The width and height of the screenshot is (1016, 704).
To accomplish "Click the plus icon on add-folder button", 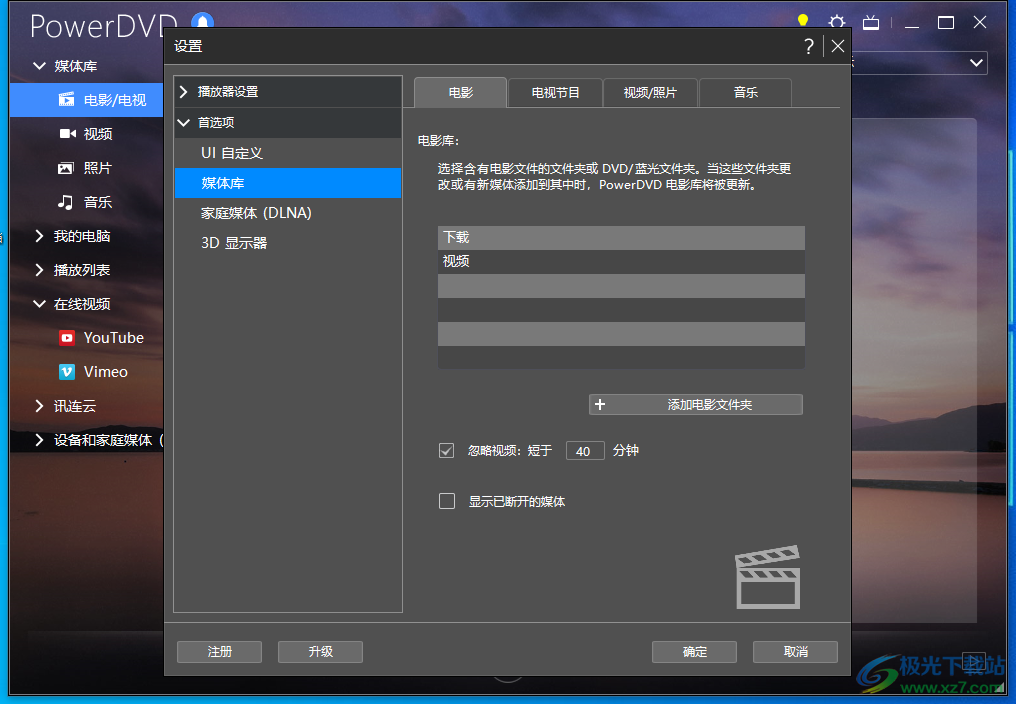I will [x=600, y=405].
